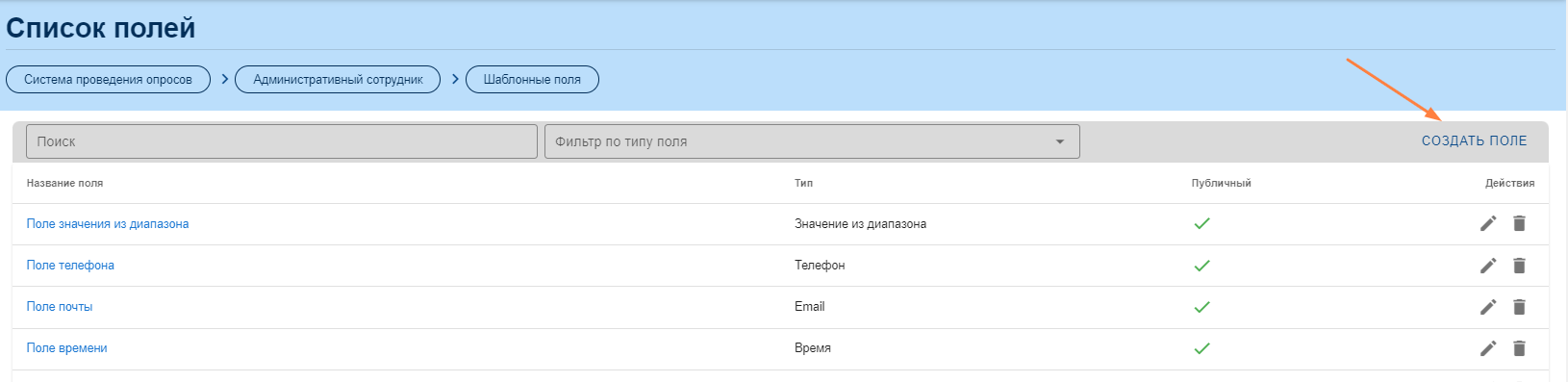Edit the 'Поле почты' field
The image size is (1568, 382).
coord(1488,307)
